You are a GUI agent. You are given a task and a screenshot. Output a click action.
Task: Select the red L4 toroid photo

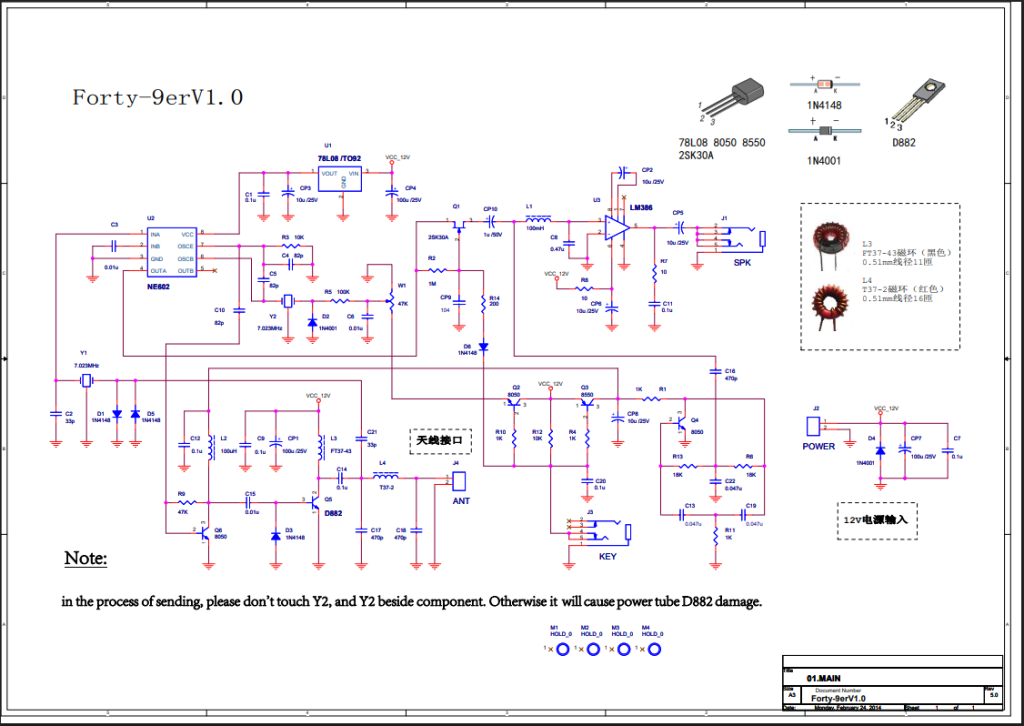[829, 306]
